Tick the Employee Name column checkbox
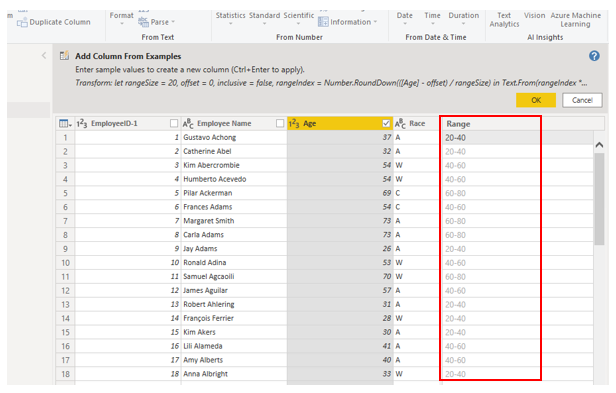This screenshot has width=616, height=393. (x=280, y=123)
